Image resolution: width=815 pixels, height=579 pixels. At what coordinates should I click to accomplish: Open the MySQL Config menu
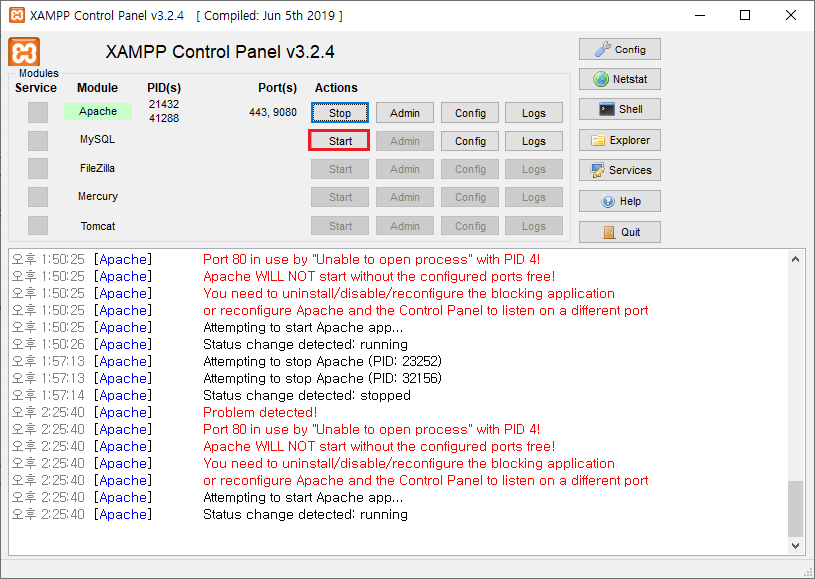470,141
